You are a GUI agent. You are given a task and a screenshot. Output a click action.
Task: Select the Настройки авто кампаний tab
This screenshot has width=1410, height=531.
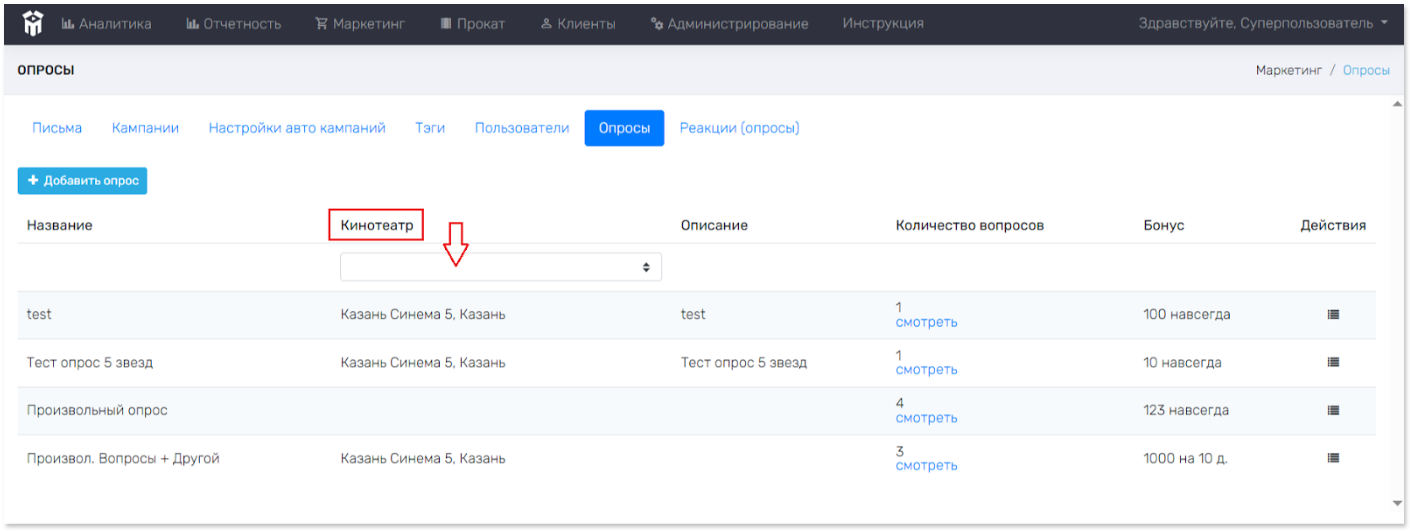tap(297, 128)
